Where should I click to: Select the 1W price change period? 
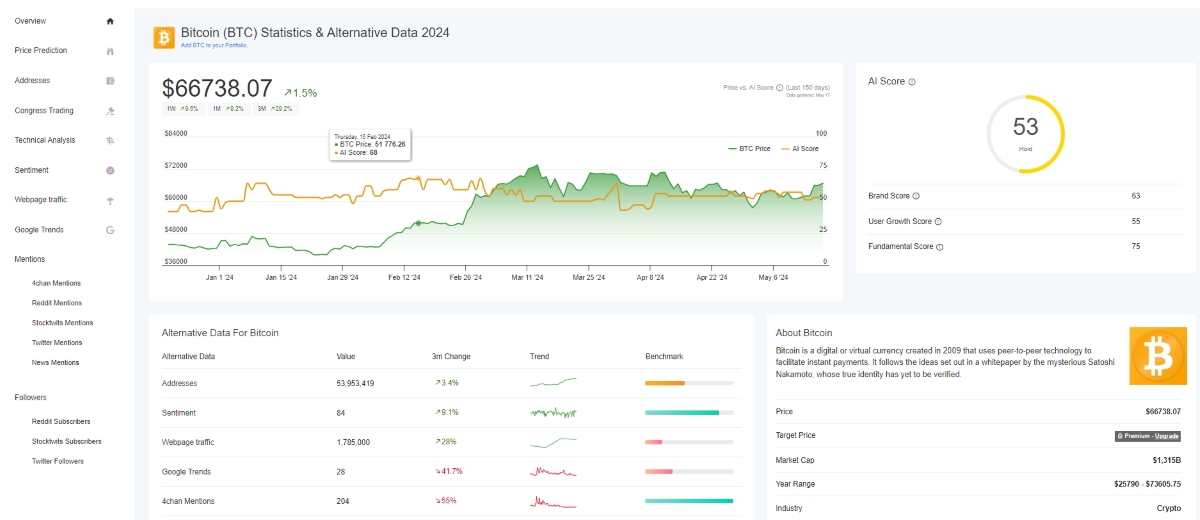click(181, 108)
